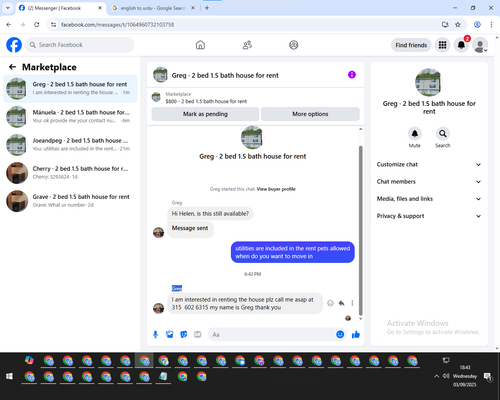Open the emoji picker in message box
This screenshot has width=500, height=400.
(x=340, y=334)
